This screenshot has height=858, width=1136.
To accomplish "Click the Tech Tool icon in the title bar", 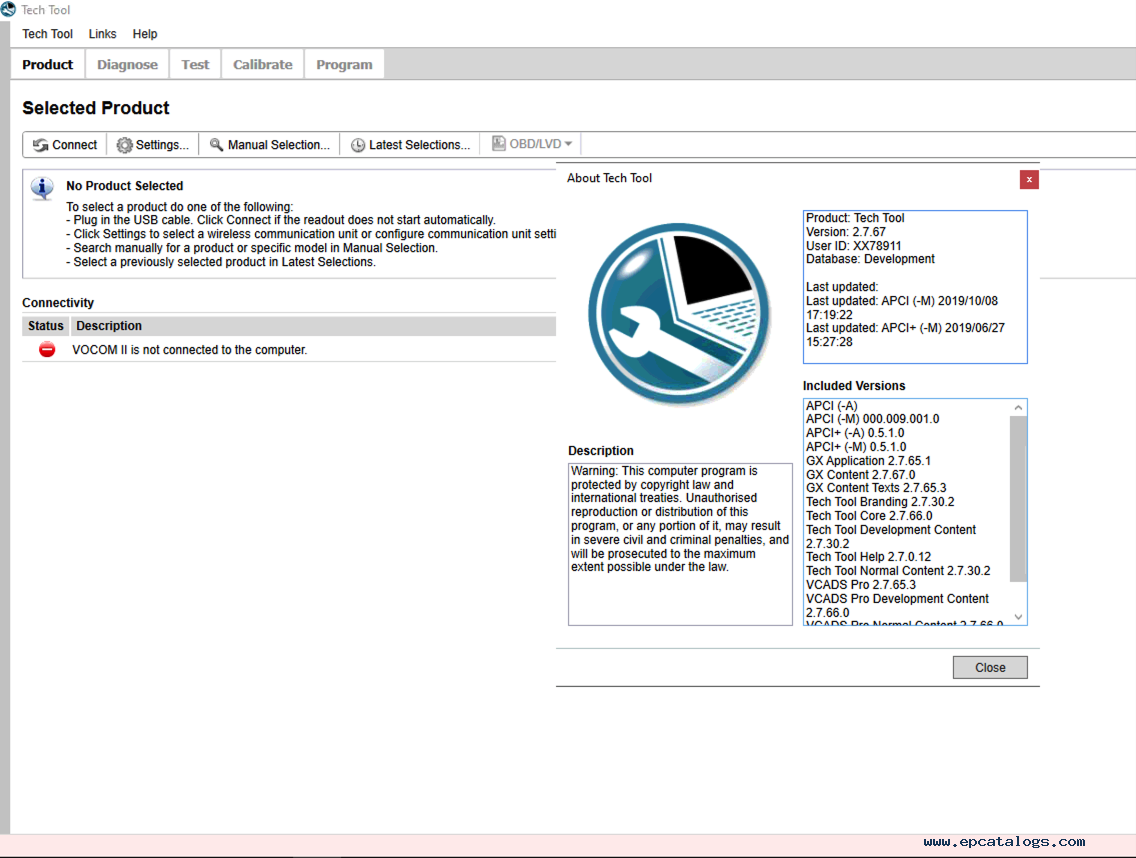I will pyautogui.click(x=9, y=9).
